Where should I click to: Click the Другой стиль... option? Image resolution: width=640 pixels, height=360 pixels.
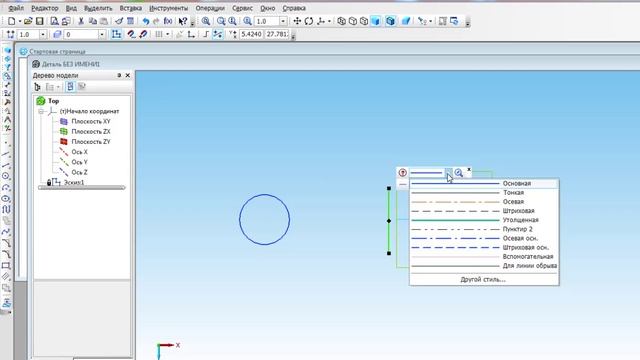pyautogui.click(x=484, y=280)
